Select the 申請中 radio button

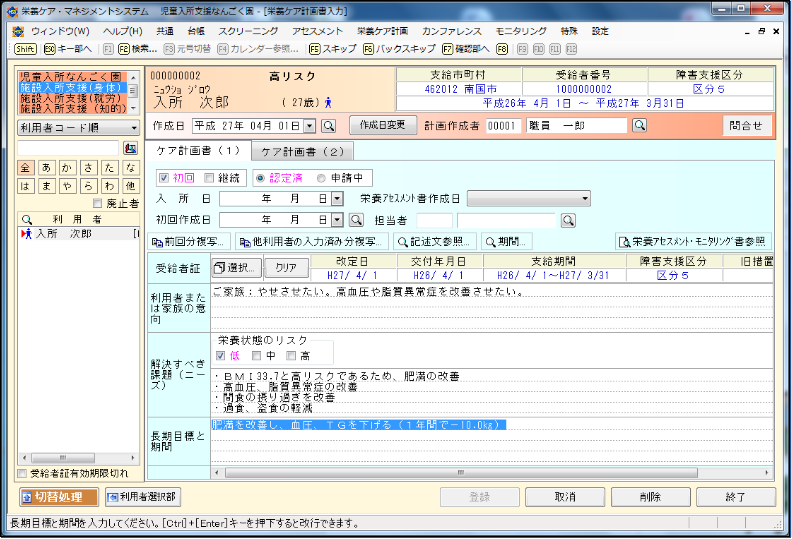(x=321, y=178)
